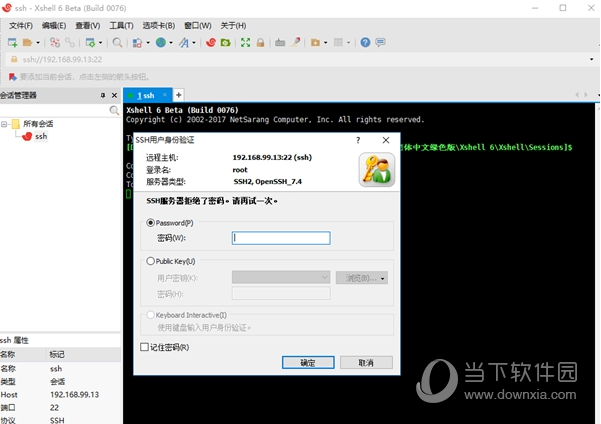
Task: Select the Password(P) radio button
Action: tap(150, 223)
